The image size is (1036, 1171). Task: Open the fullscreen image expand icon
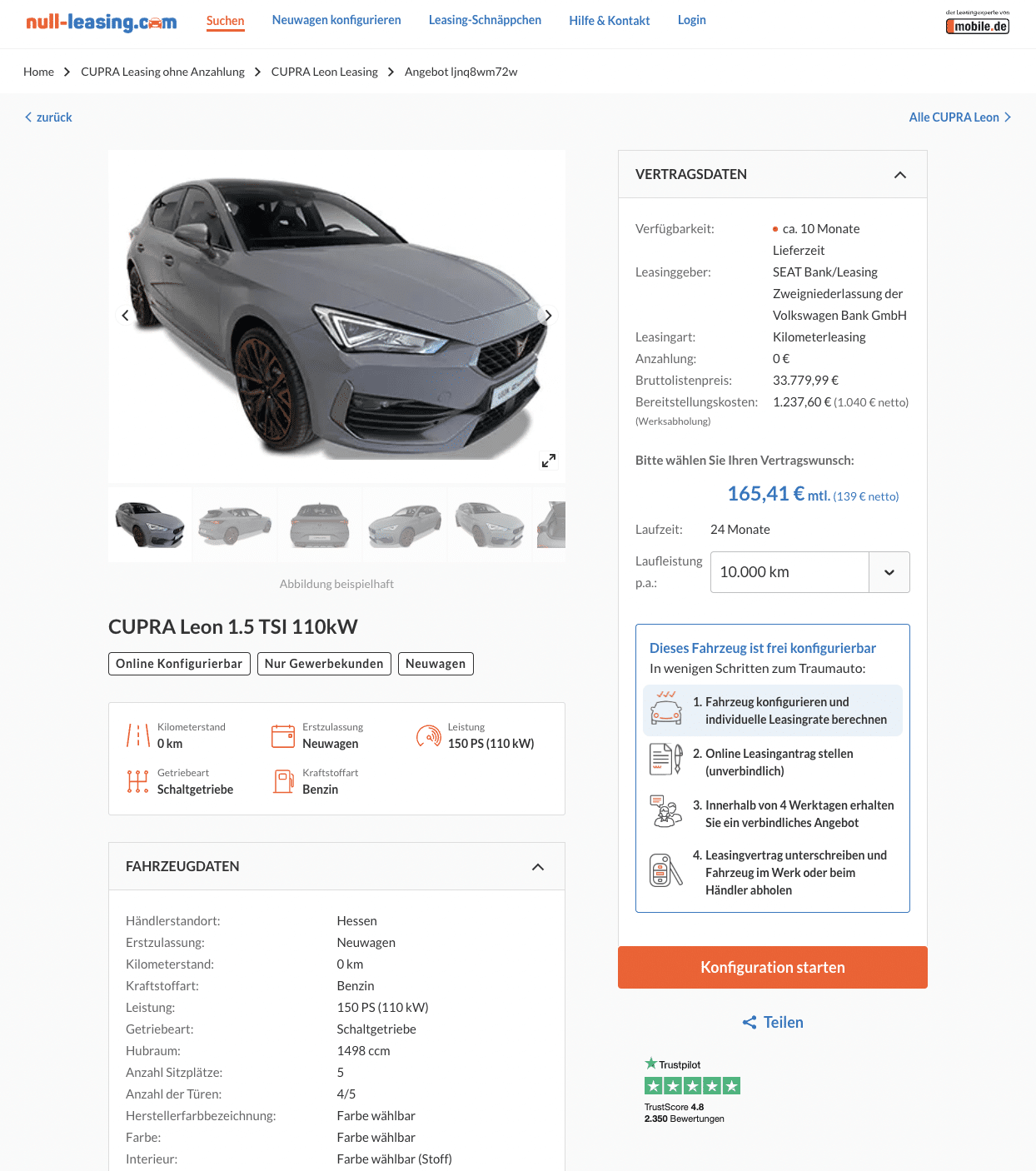(548, 461)
